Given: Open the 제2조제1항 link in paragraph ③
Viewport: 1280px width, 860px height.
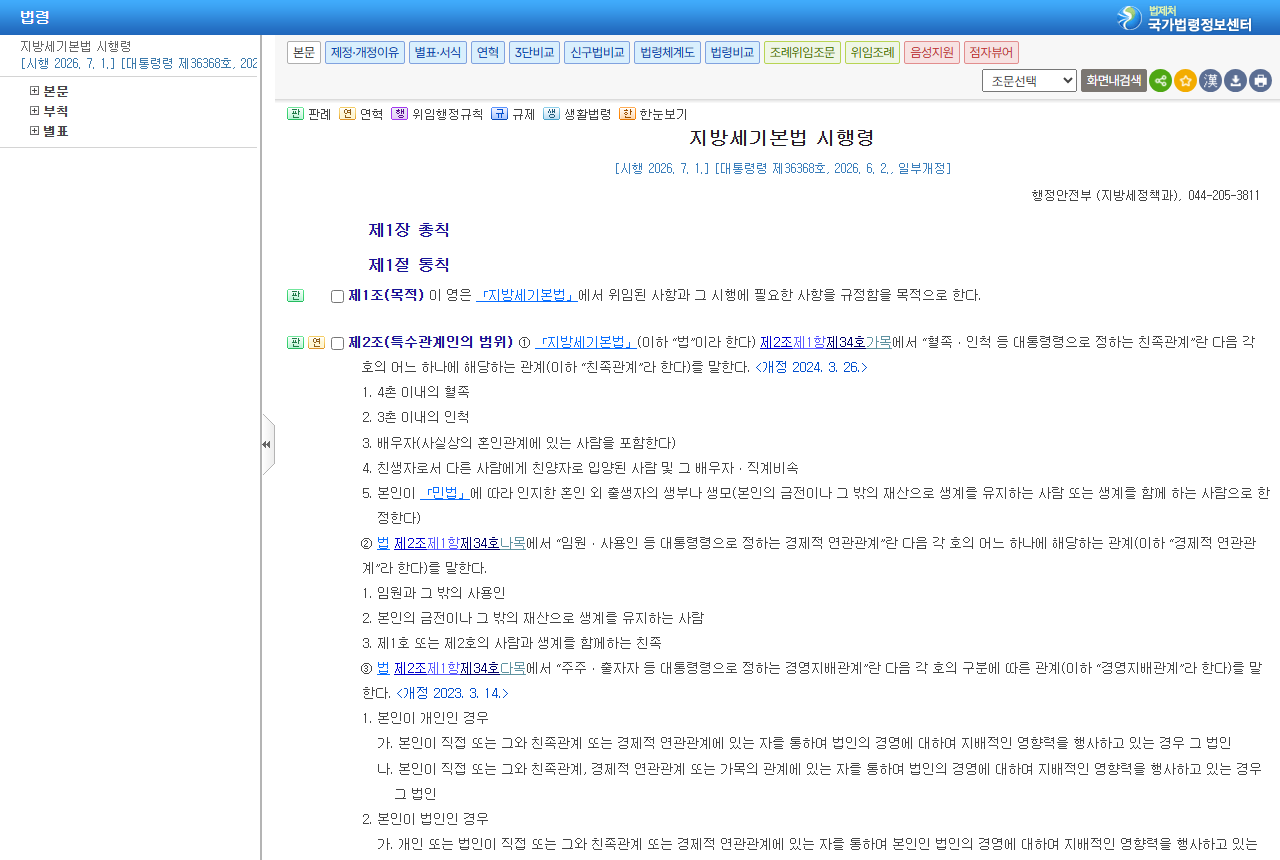Looking at the screenshot, I should pos(427,668).
